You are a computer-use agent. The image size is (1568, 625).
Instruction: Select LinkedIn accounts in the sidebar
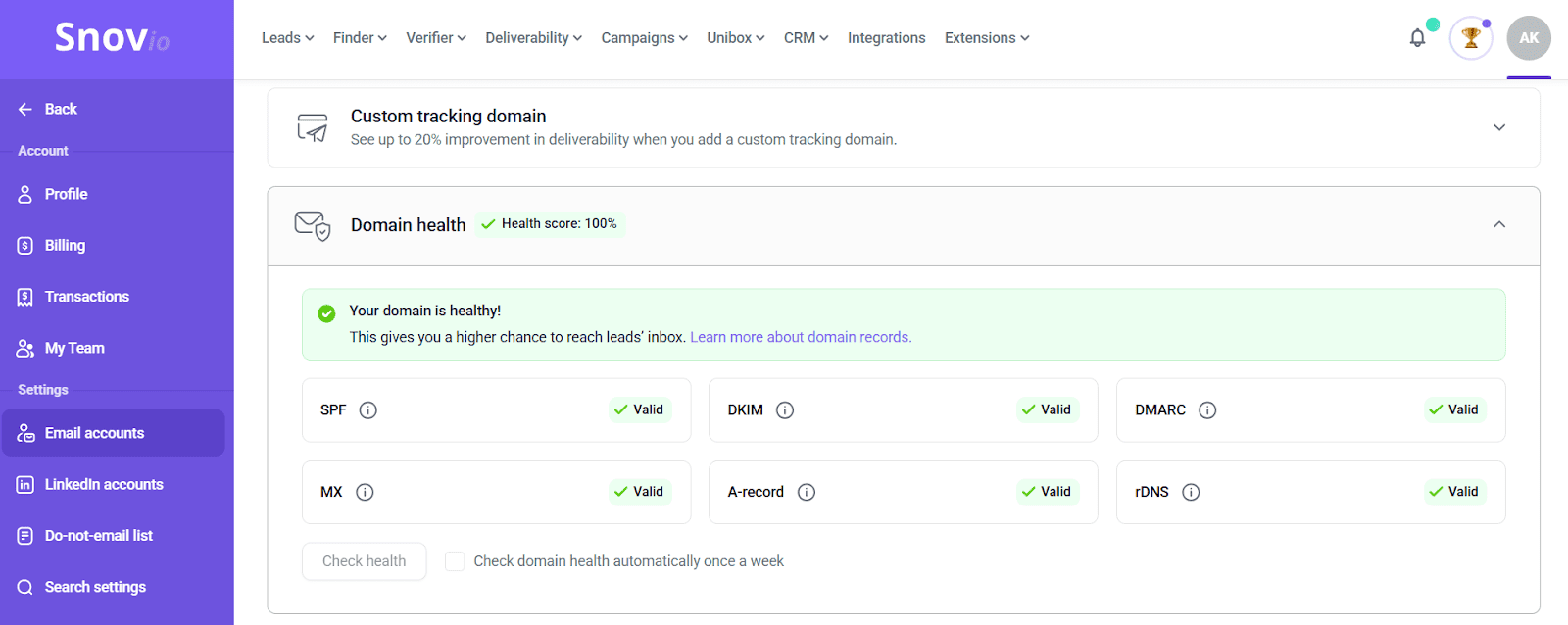104,484
